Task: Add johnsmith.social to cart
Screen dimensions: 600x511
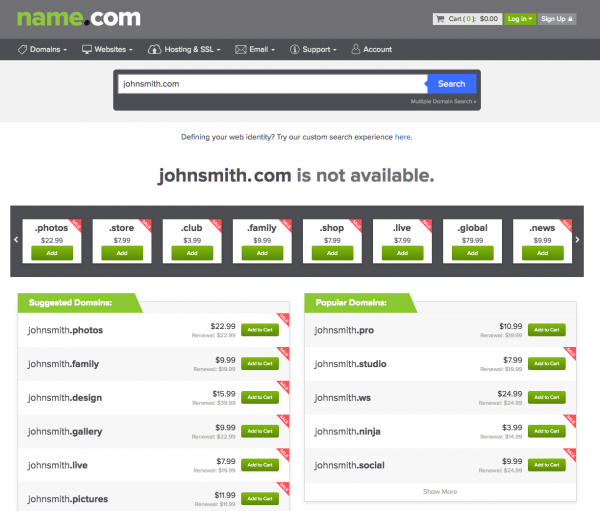Action: (547, 465)
